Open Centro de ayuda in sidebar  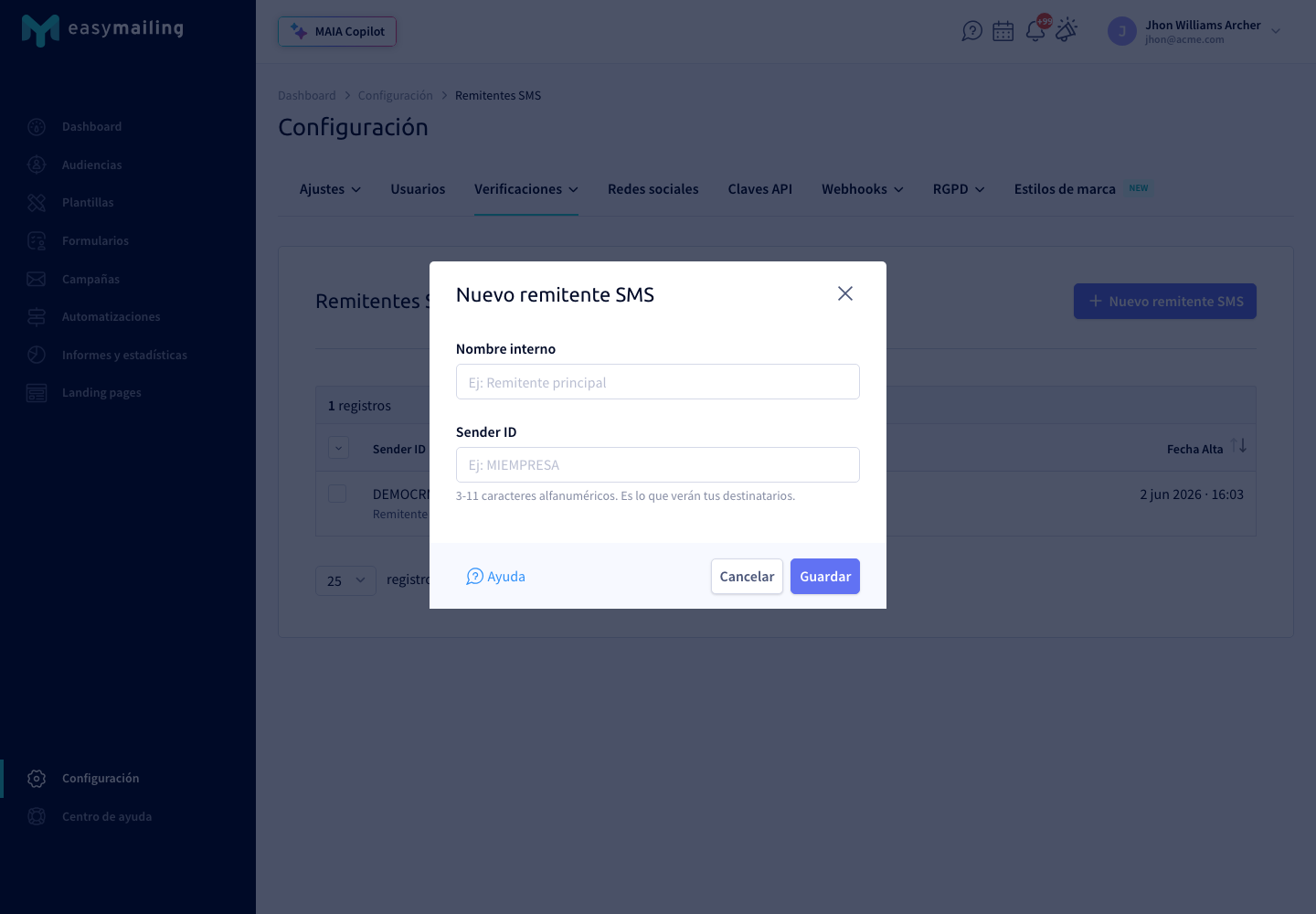click(107, 817)
